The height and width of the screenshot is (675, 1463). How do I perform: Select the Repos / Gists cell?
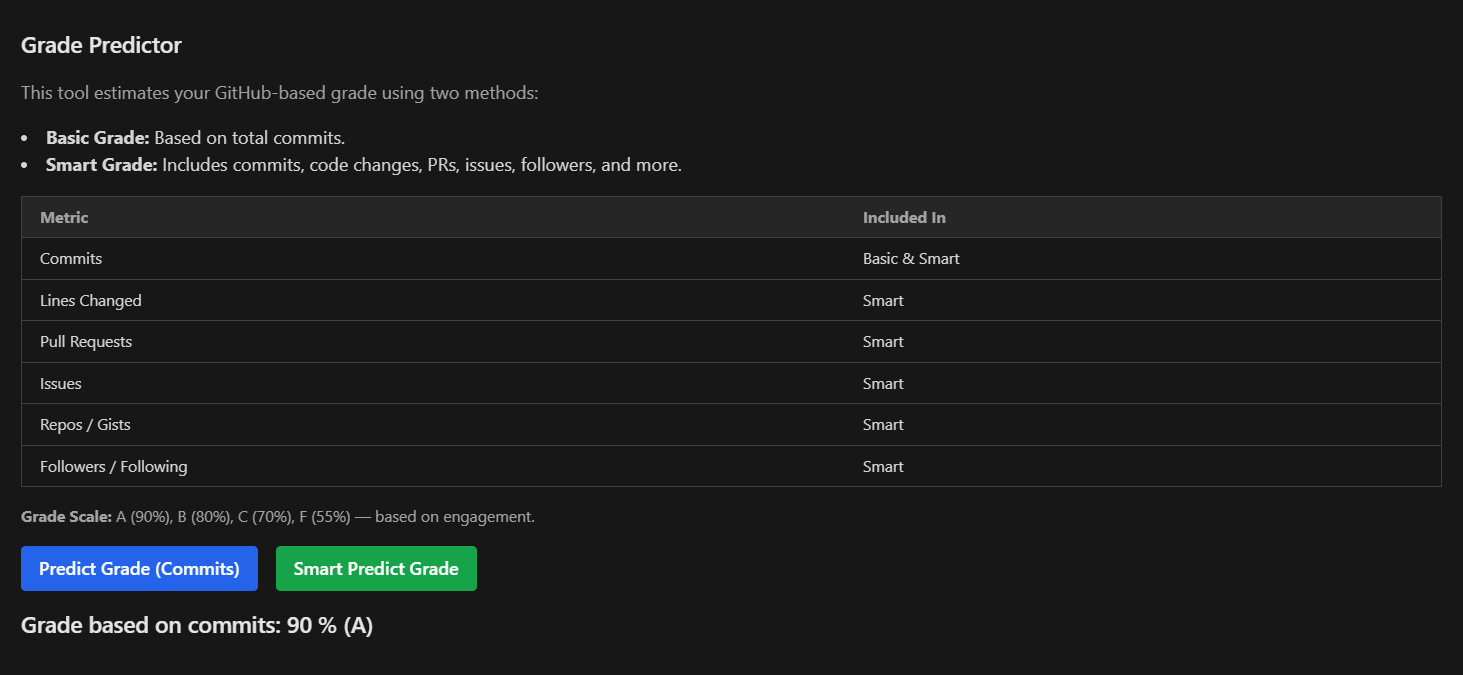[x=85, y=425]
